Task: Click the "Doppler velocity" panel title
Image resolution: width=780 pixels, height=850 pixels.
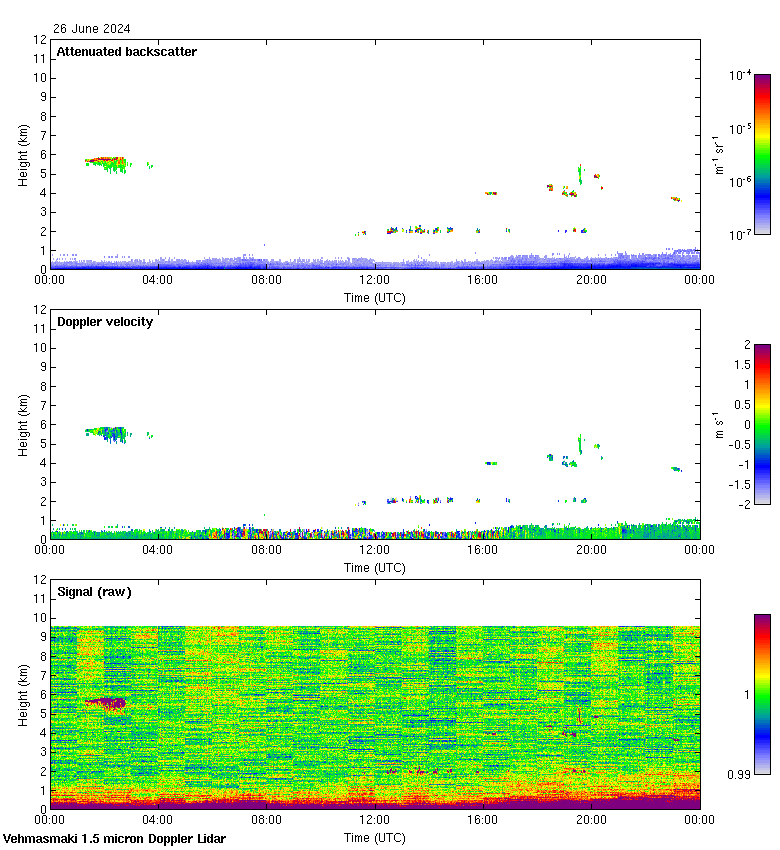Action: click(x=104, y=322)
